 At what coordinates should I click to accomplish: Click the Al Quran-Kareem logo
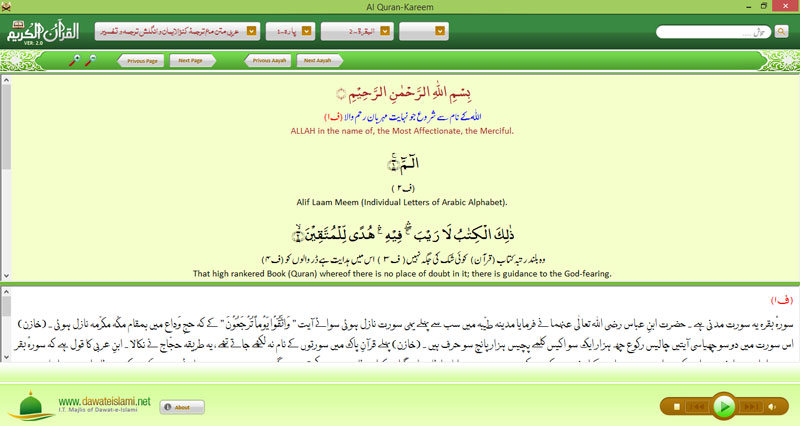[43, 33]
